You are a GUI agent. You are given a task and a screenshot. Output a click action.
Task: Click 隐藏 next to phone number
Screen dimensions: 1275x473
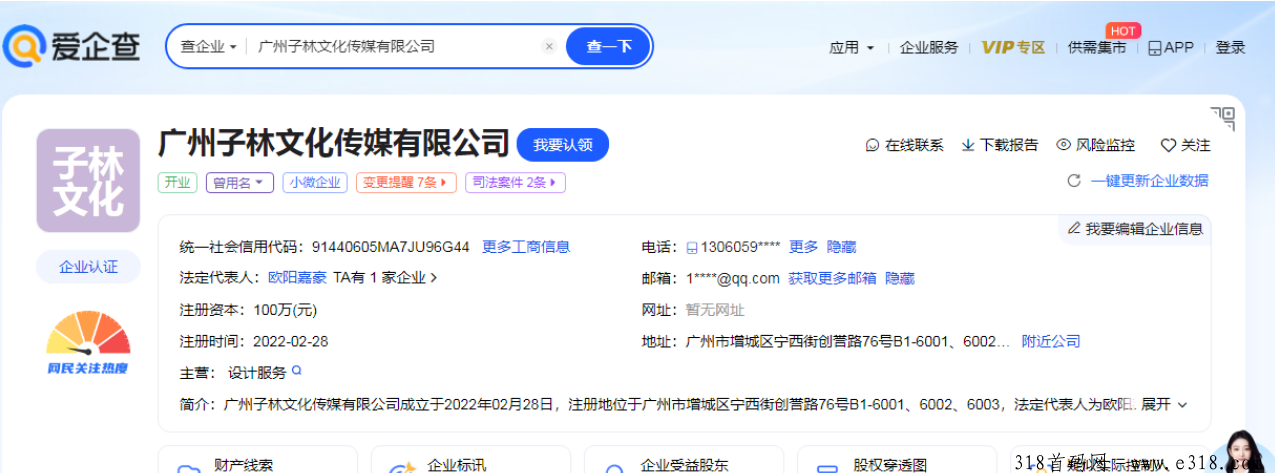841,247
